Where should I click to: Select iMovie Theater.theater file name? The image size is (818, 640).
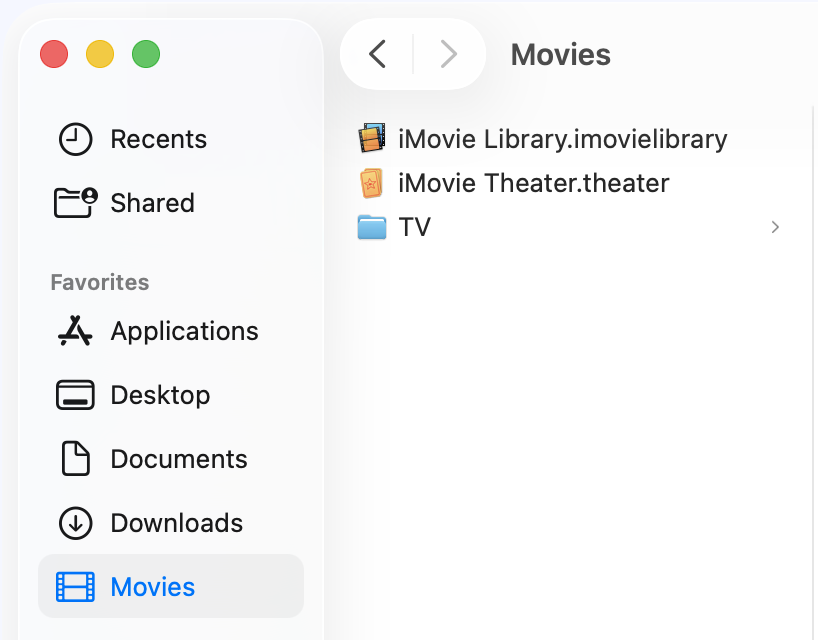click(x=533, y=183)
